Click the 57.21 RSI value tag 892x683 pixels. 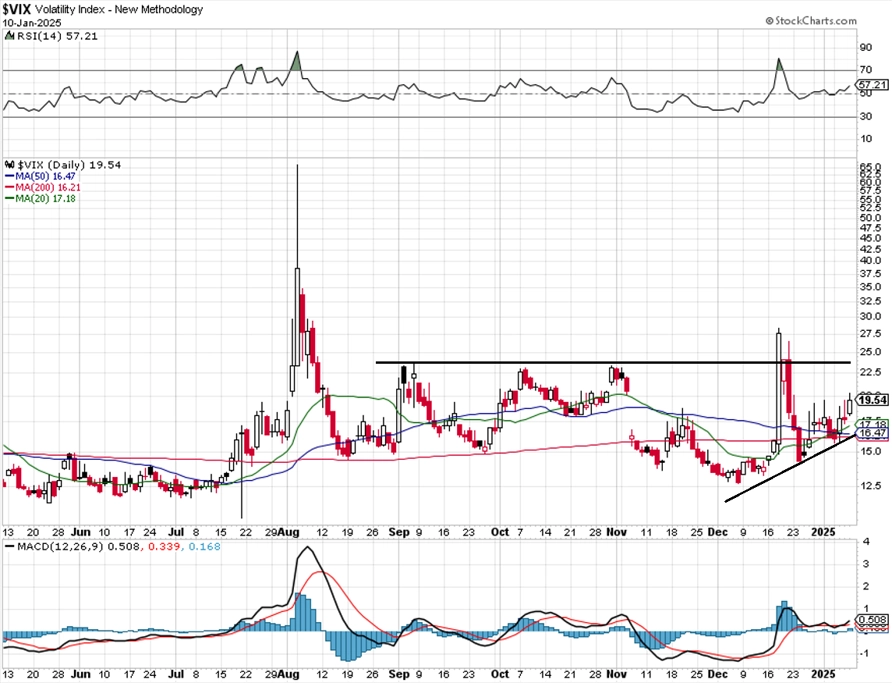pos(873,85)
